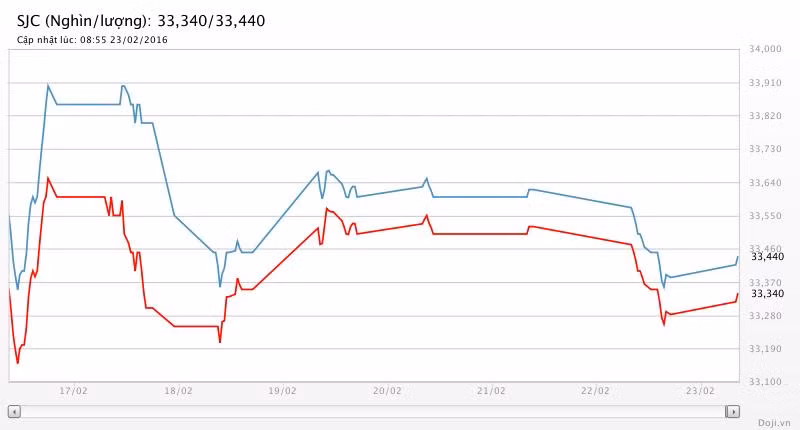Click the 33,550 y-axis label
800x430 pixels.
pyautogui.click(x=766, y=216)
